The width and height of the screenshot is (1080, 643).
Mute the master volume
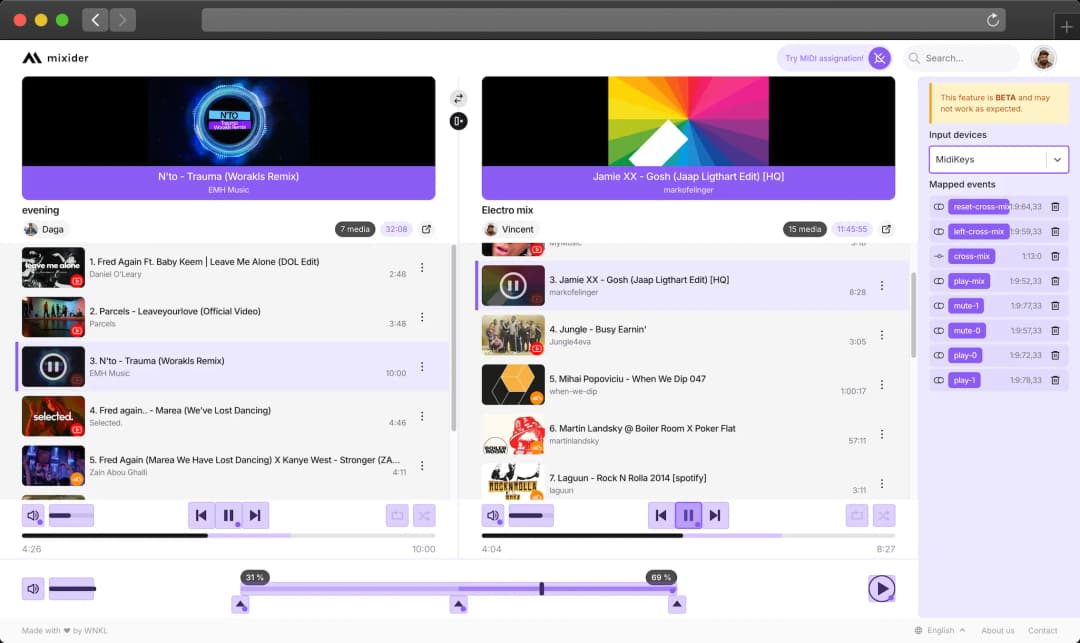33,588
